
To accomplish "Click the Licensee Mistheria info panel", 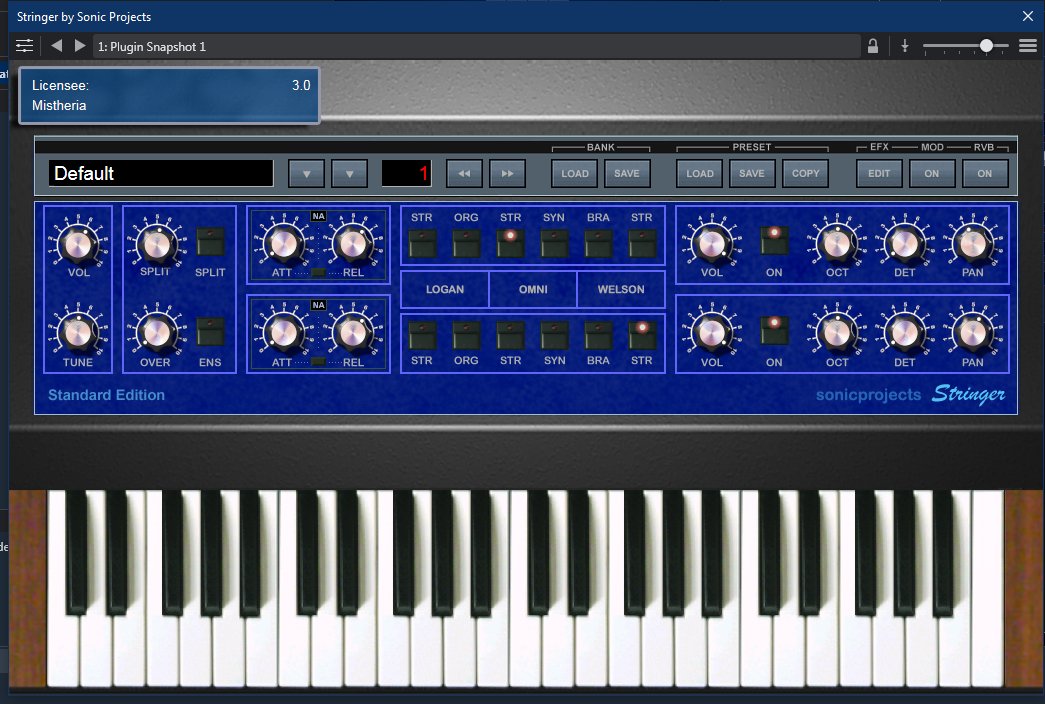I will (169, 95).
